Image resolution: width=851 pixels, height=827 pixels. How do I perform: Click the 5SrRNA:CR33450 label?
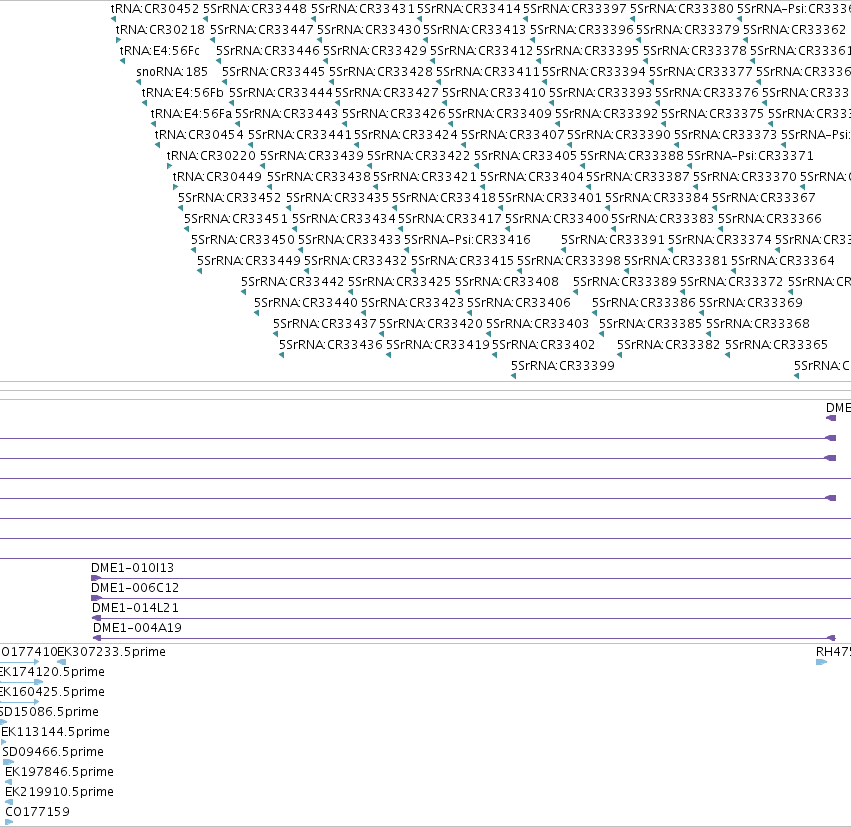(243, 240)
